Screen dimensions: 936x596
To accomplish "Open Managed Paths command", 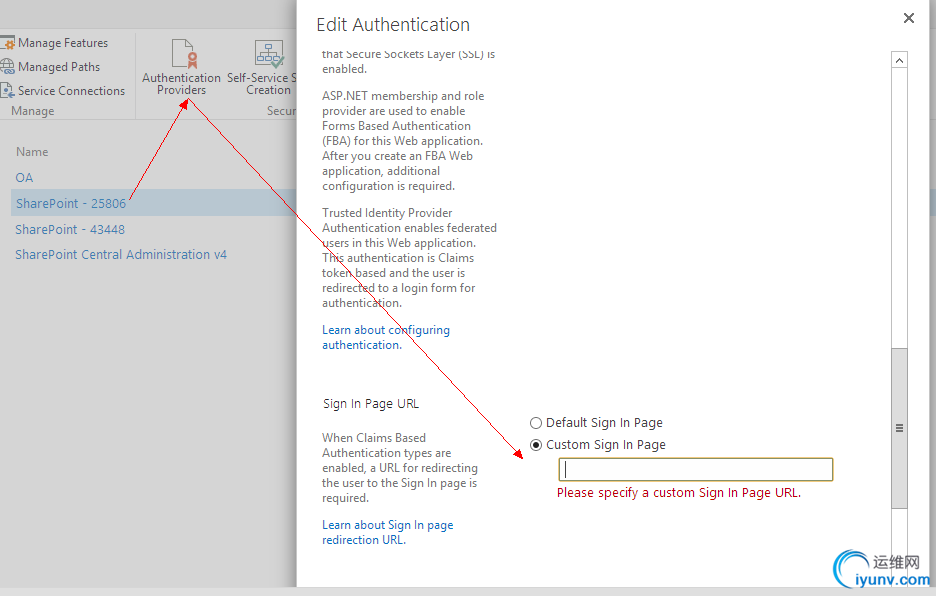I will pos(58,67).
